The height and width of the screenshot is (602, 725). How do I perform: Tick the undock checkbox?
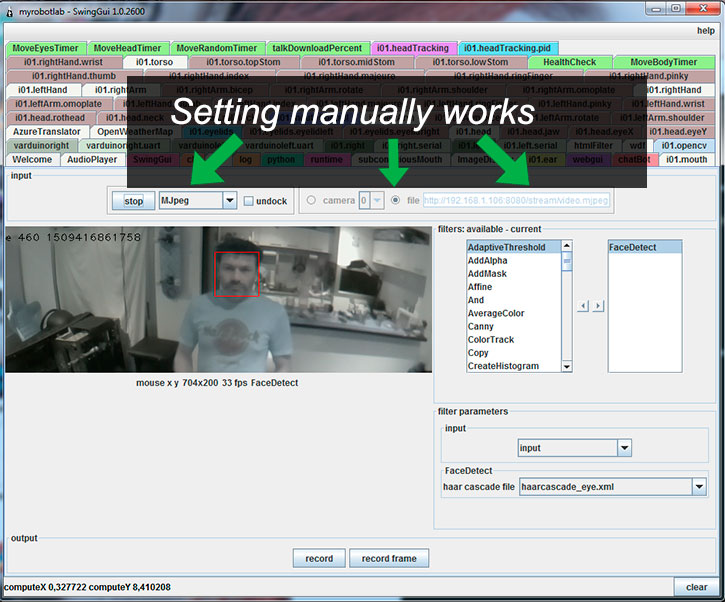[249, 201]
